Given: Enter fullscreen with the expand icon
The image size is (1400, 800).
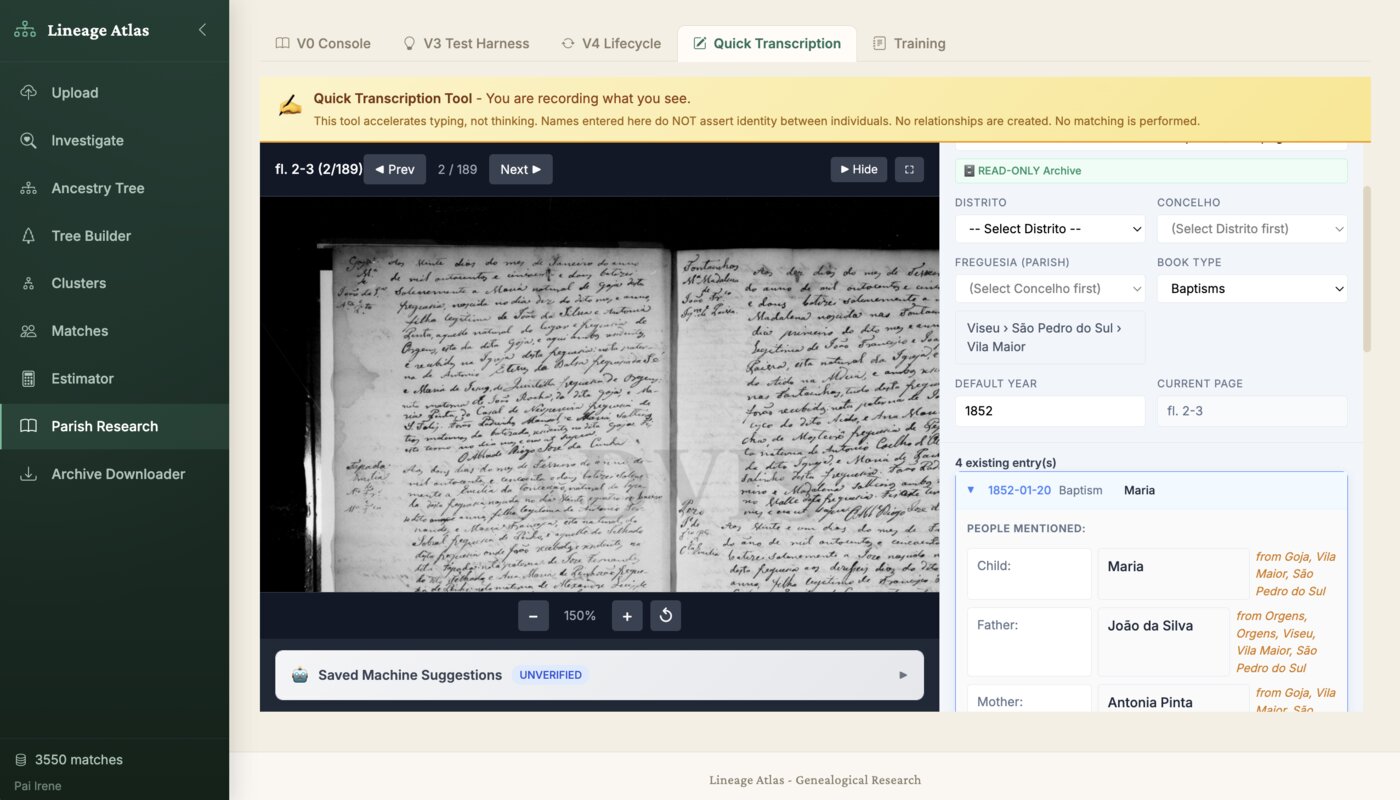Looking at the screenshot, I should (x=908, y=169).
